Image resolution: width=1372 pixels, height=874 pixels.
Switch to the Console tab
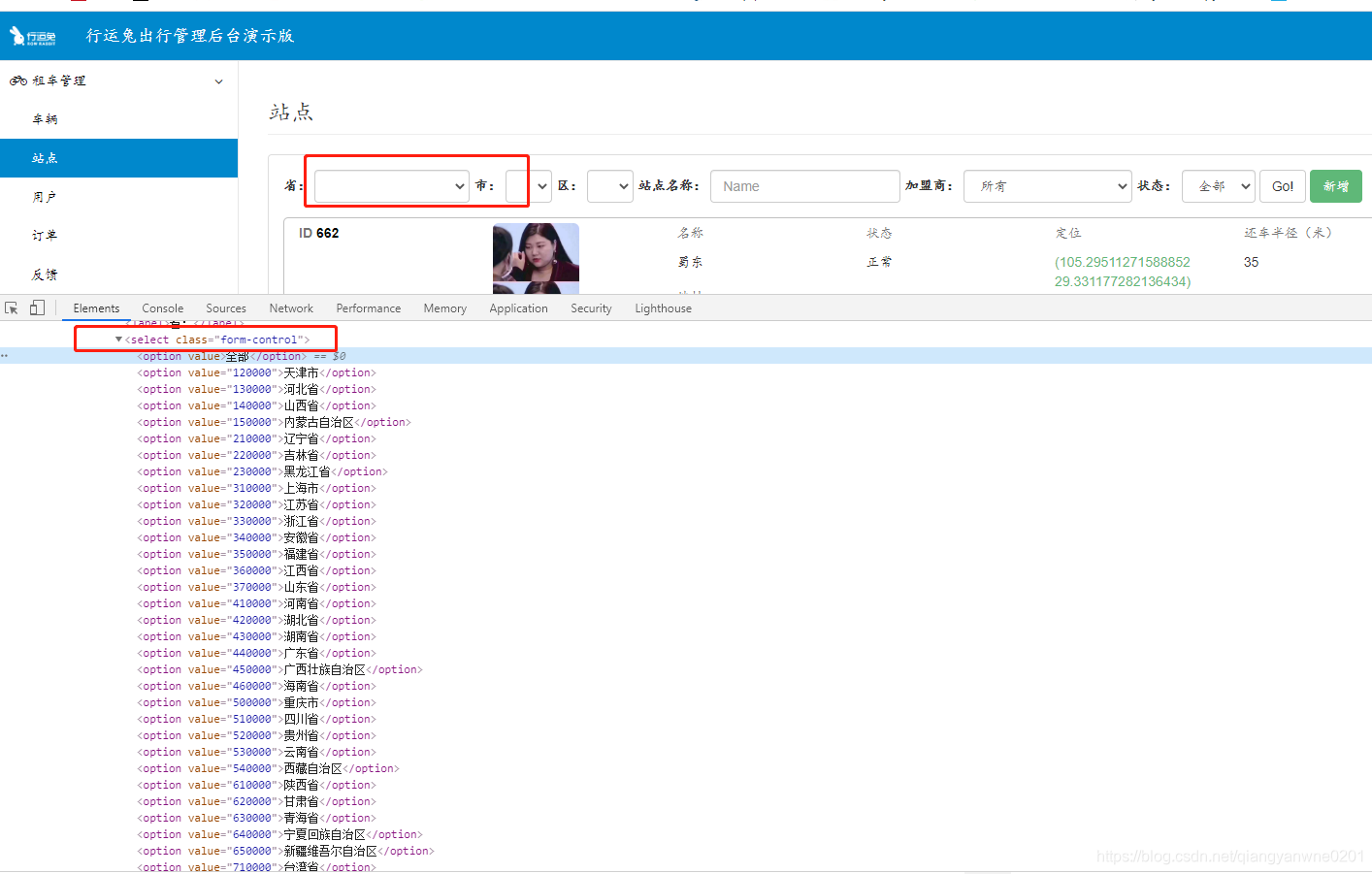[162, 308]
